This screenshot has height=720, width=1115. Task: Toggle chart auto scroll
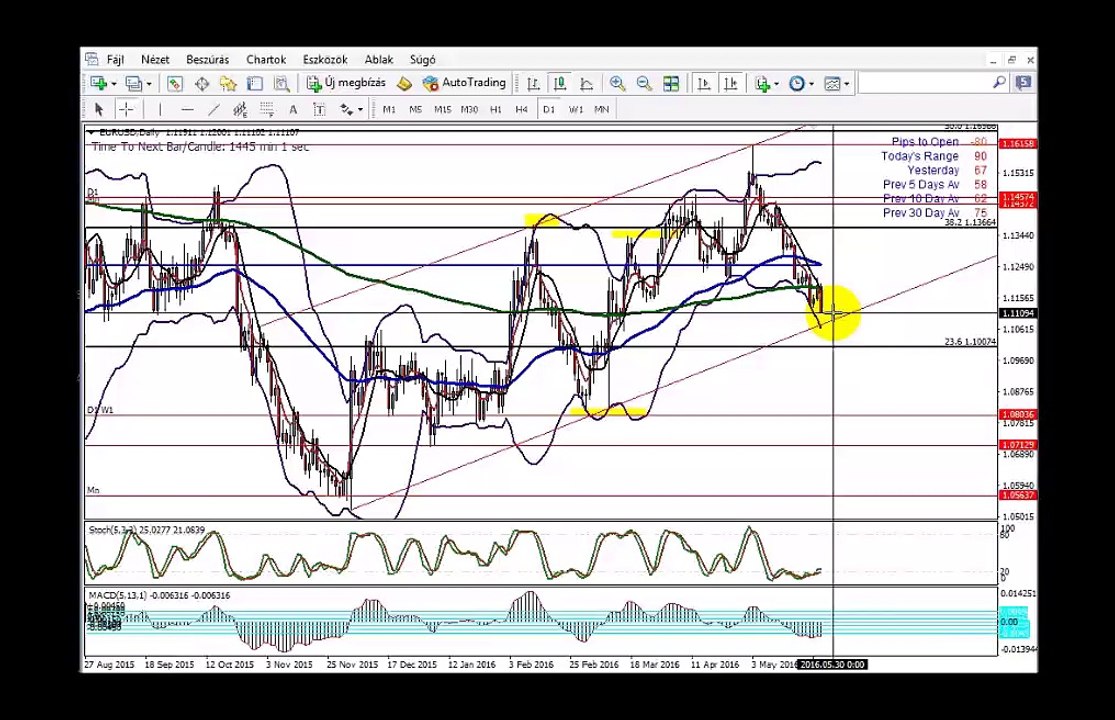(x=704, y=84)
